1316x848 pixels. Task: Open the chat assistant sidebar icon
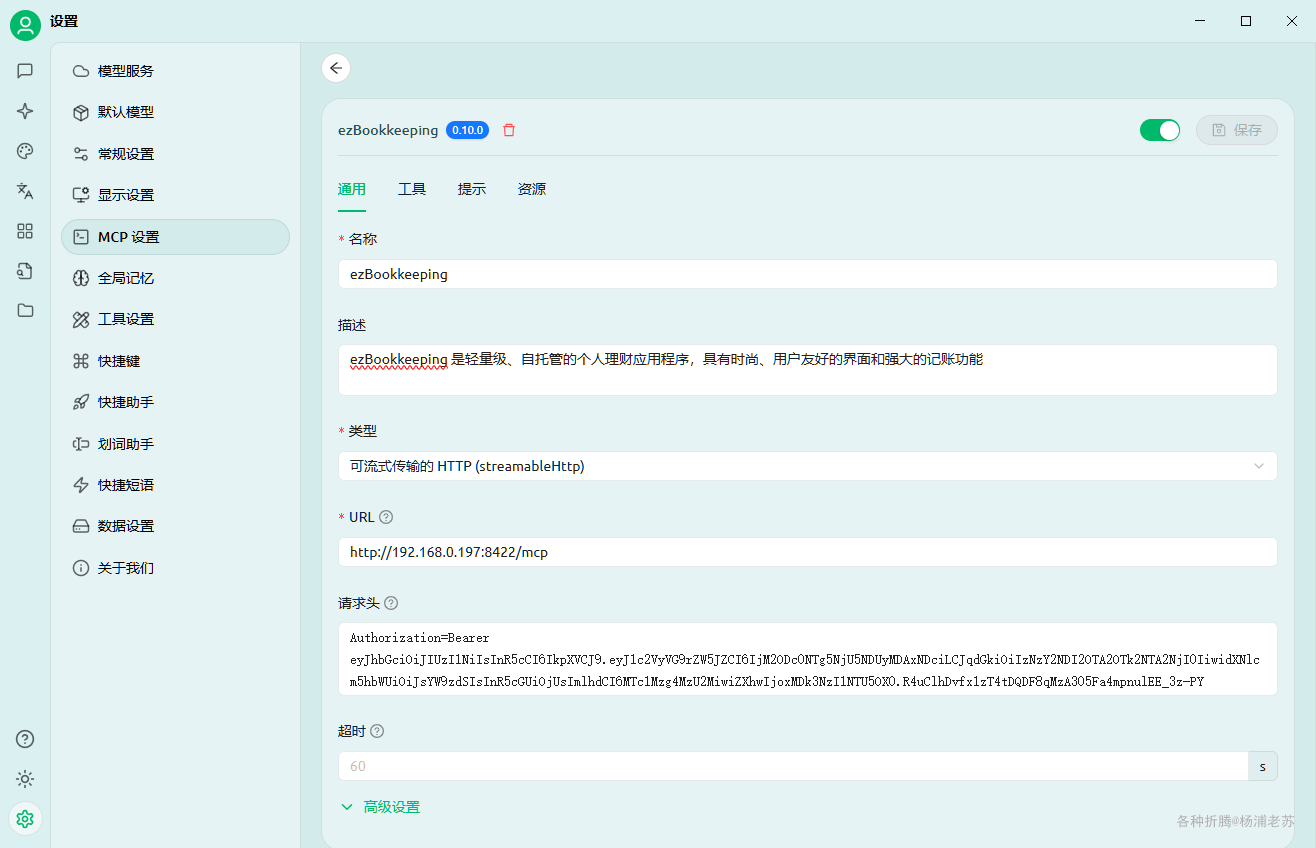[25, 71]
